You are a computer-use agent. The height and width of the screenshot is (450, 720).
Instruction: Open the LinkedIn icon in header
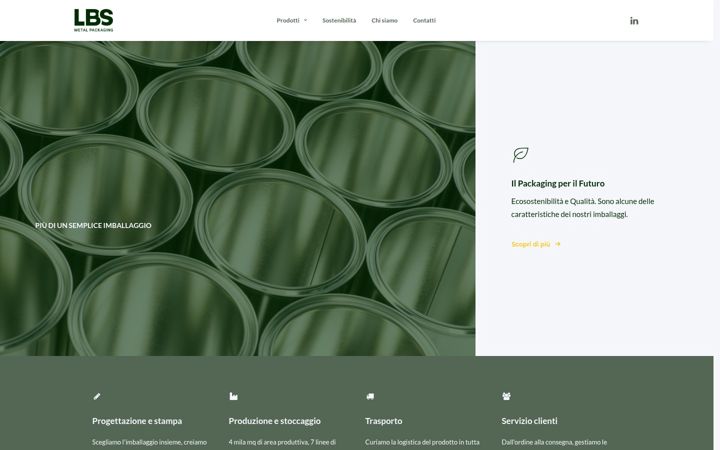[634, 21]
